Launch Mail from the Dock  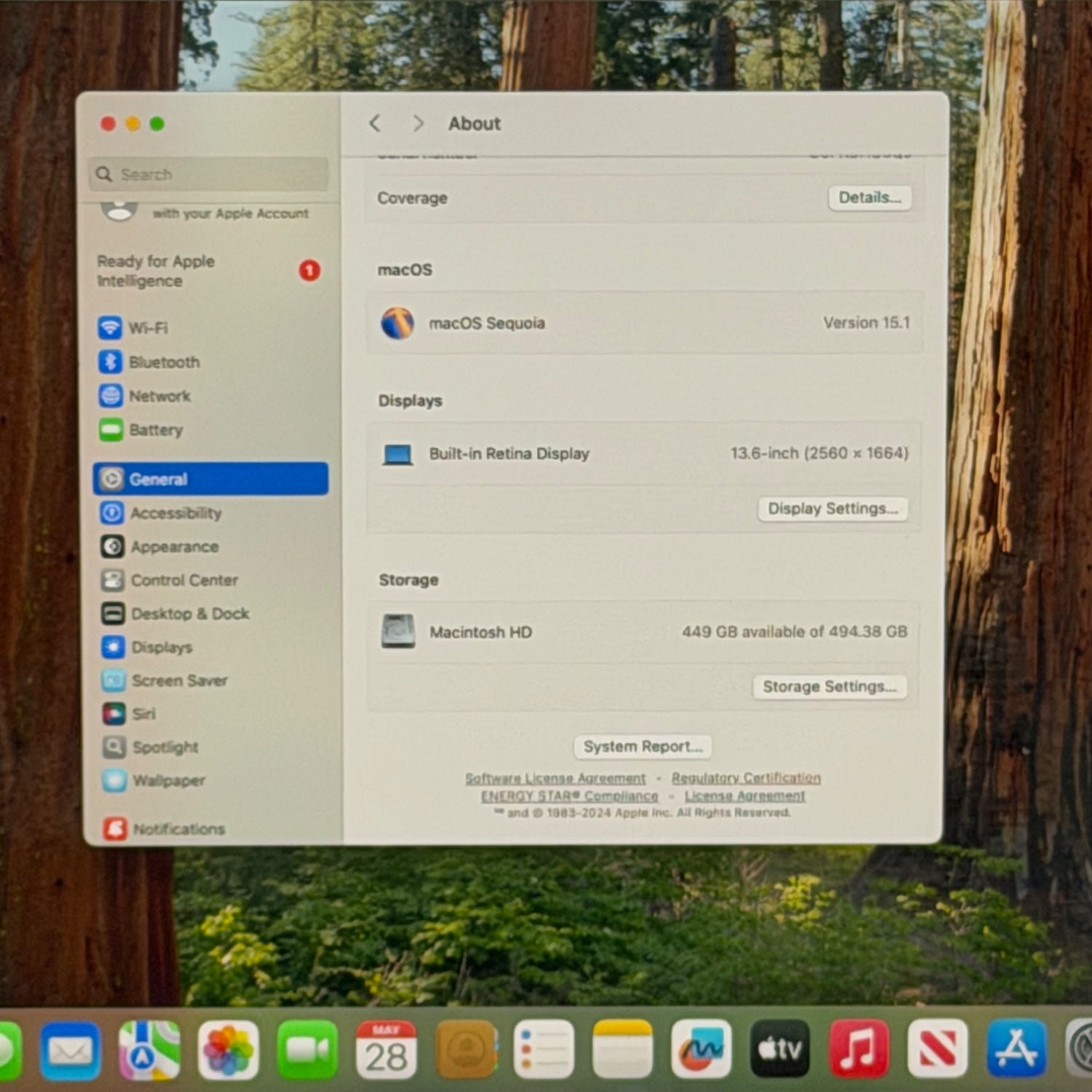click(x=71, y=1051)
